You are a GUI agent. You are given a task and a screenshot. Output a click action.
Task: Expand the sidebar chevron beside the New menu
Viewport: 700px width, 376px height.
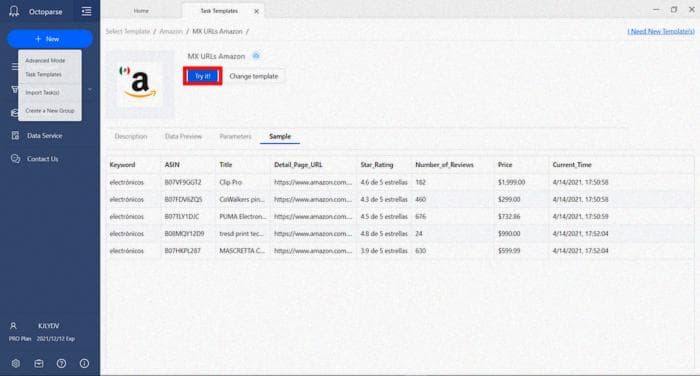coord(90,89)
